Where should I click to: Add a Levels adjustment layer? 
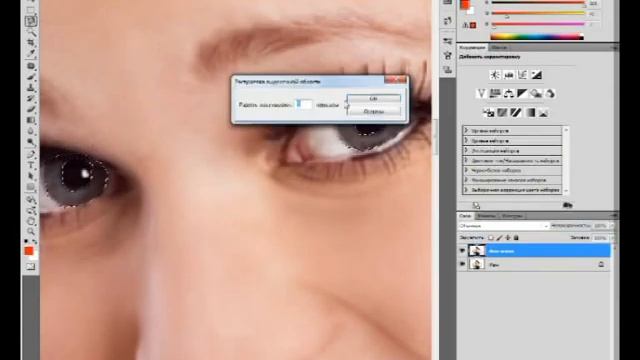[509, 75]
